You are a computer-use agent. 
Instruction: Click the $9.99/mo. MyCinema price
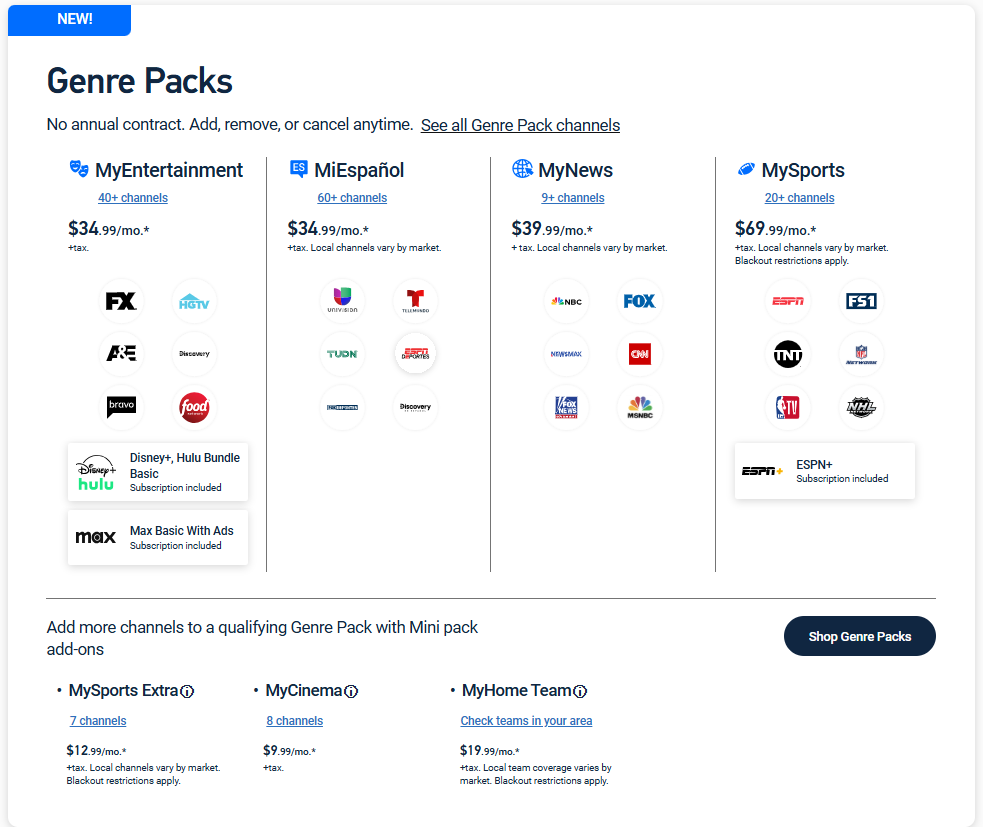pyautogui.click(x=290, y=751)
